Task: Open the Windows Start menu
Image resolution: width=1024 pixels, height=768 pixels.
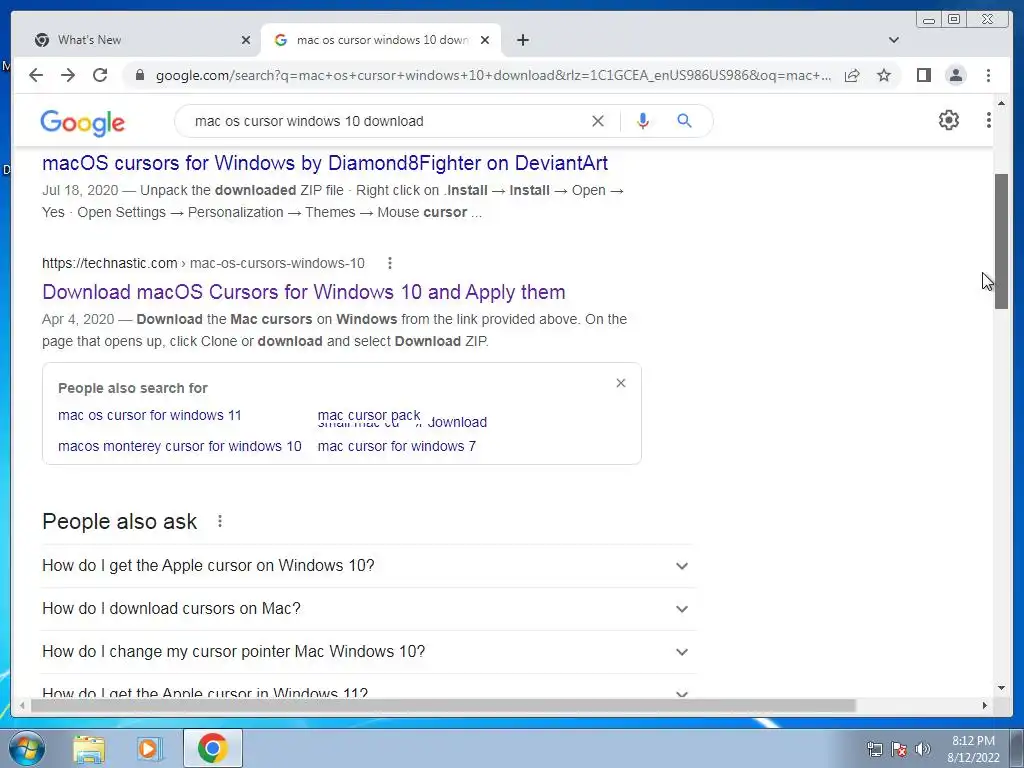Action: click(27, 748)
